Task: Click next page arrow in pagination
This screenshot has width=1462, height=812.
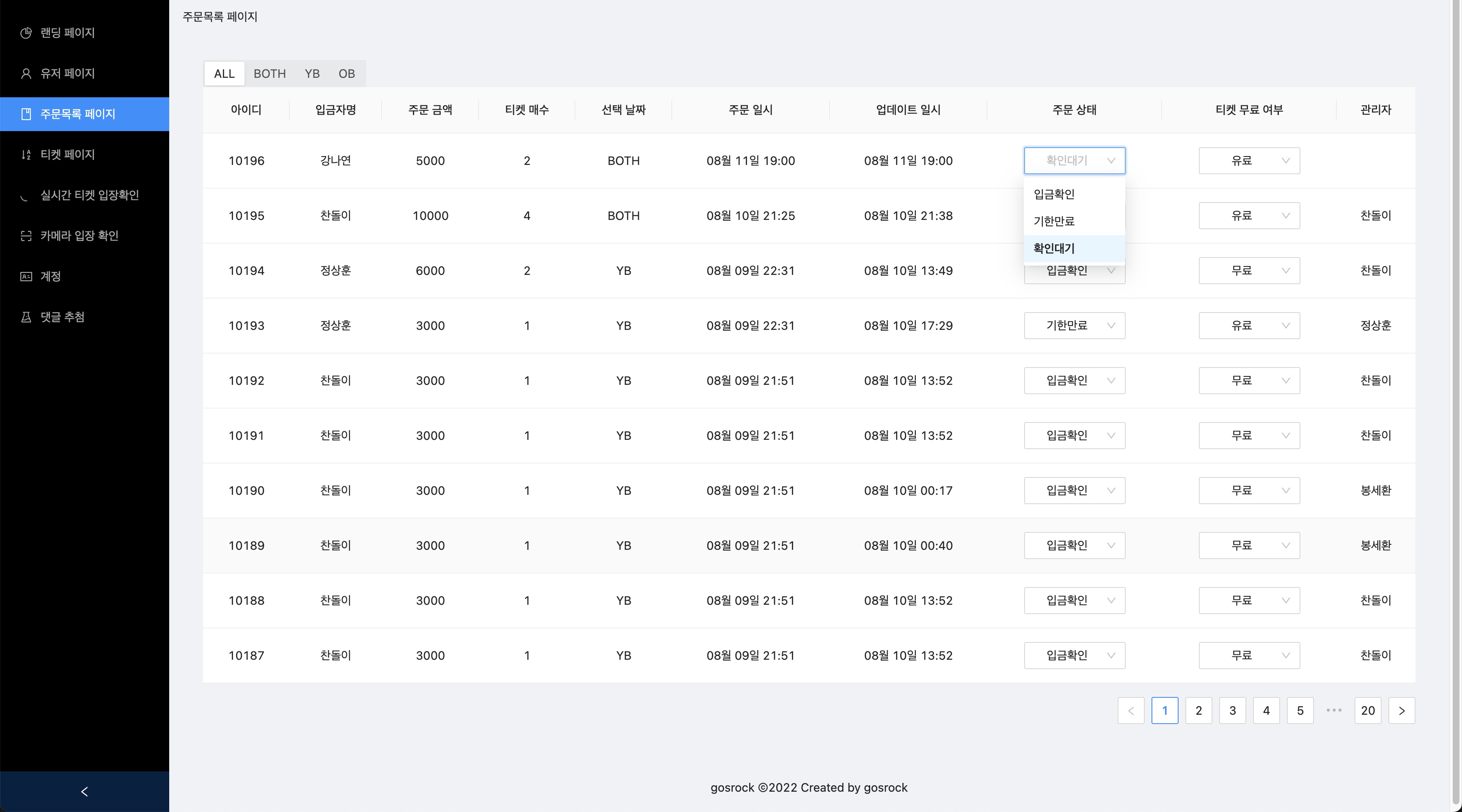Action: [x=1401, y=710]
